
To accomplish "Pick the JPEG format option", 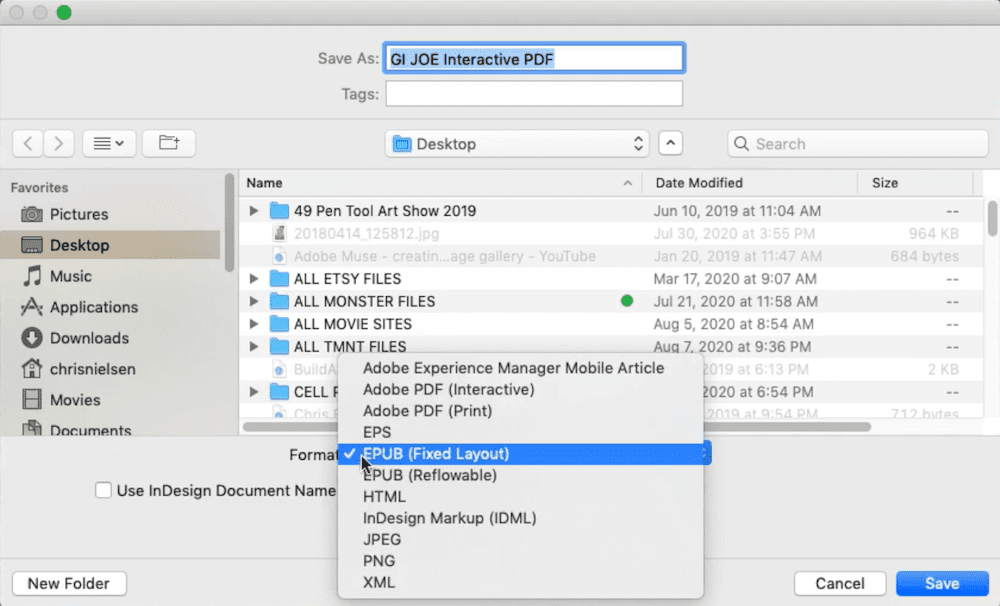I will [384, 539].
